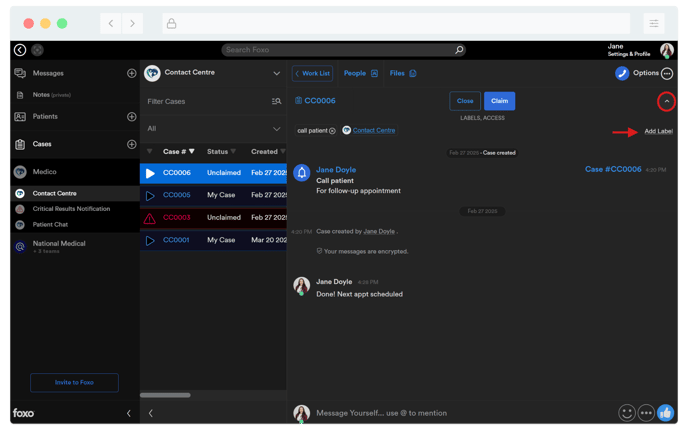Click Filter Cases input field

point(206,101)
